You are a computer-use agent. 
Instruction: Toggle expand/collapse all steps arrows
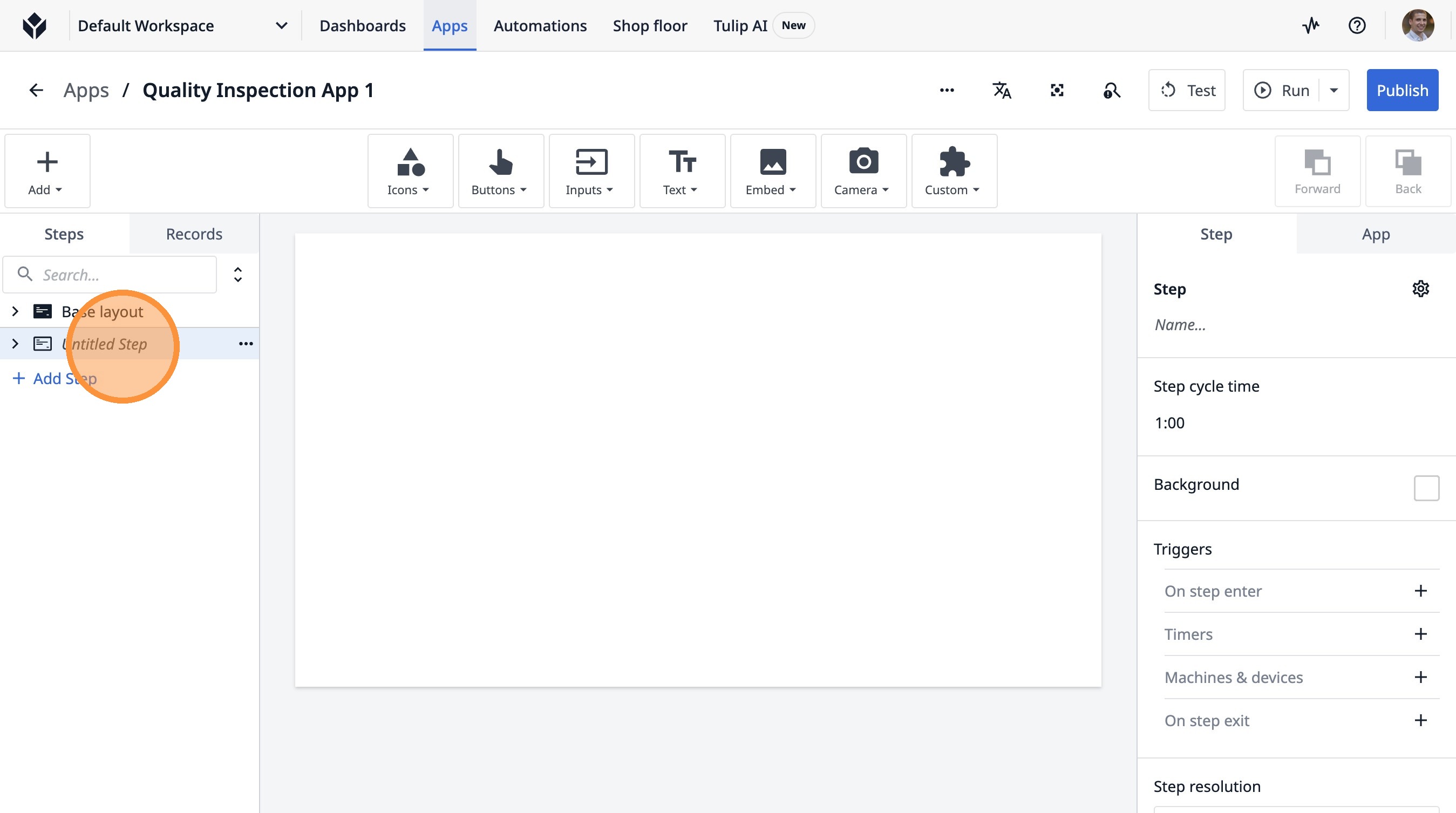coord(238,275)
